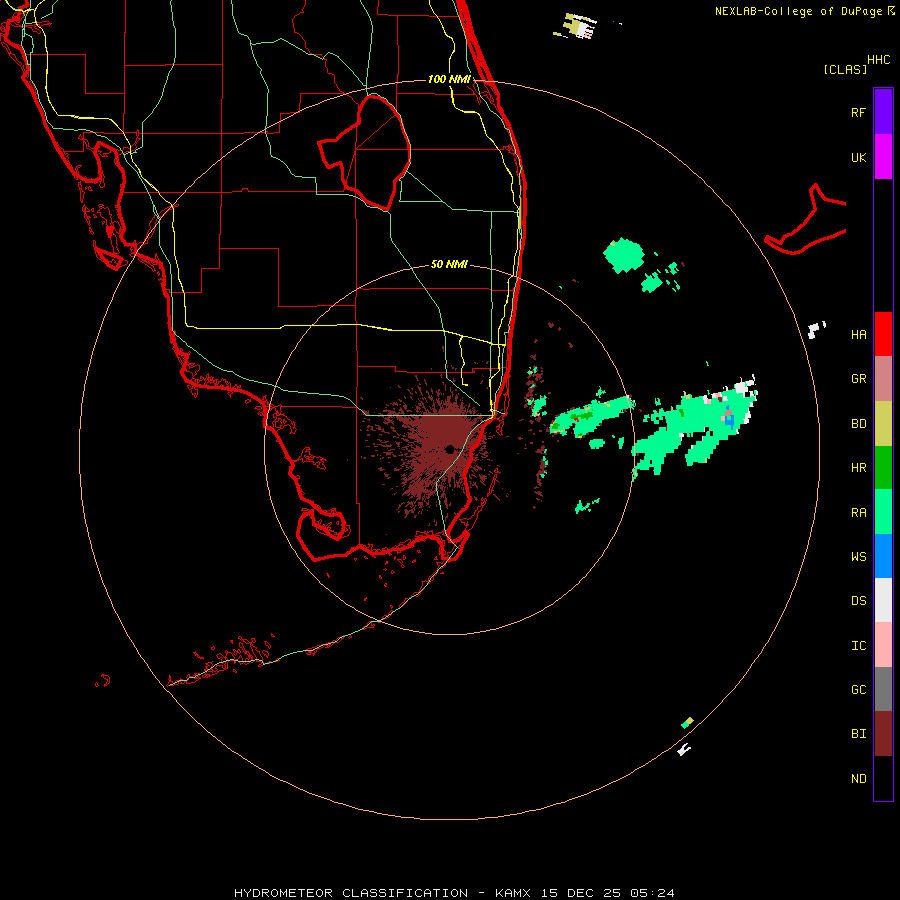900x900 pixels.
Task: Click the RA light green legend swatch
Action: (x=883, y=512)
